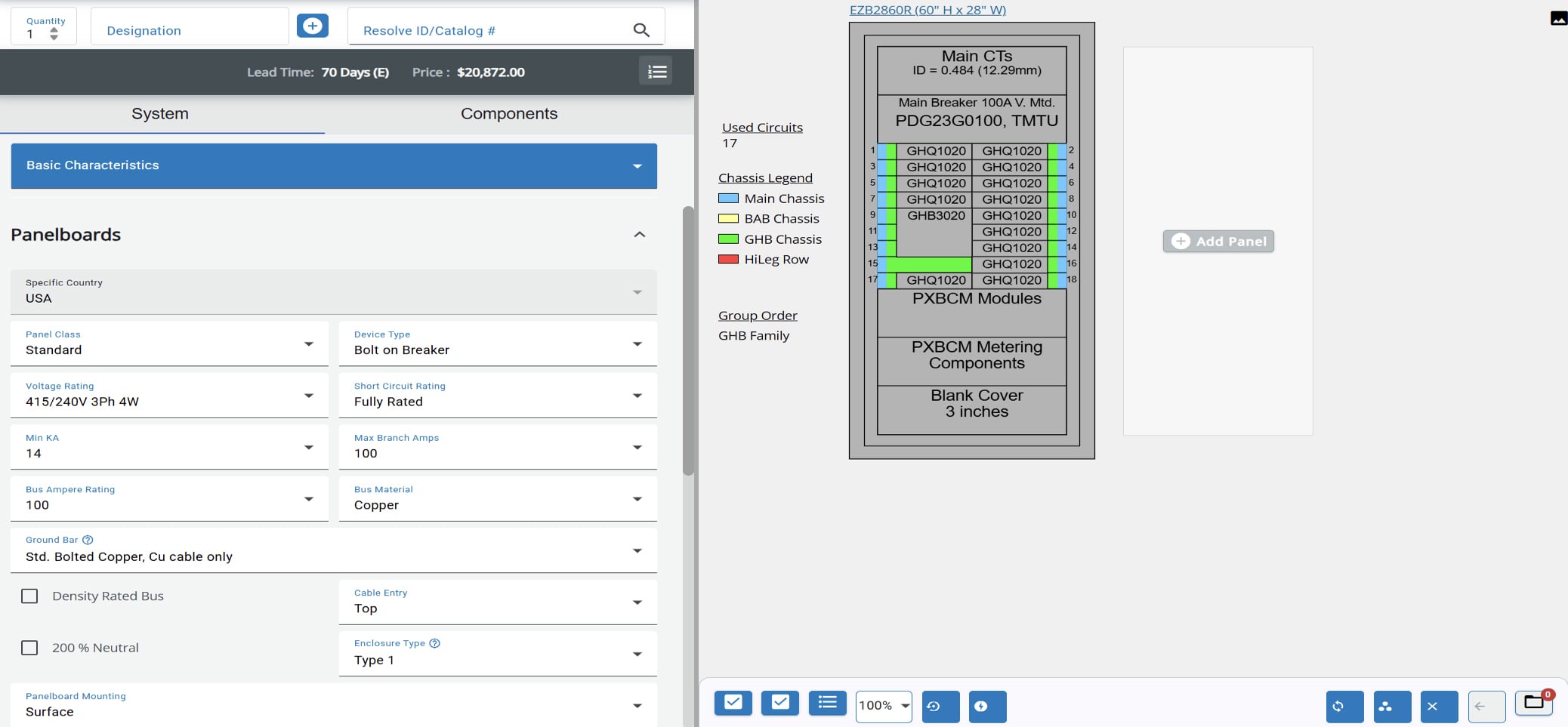The height and width of the screenshot is (727, 1568).
Task: Open the 100% zoom level dropdown
Action: click(883, 706)
